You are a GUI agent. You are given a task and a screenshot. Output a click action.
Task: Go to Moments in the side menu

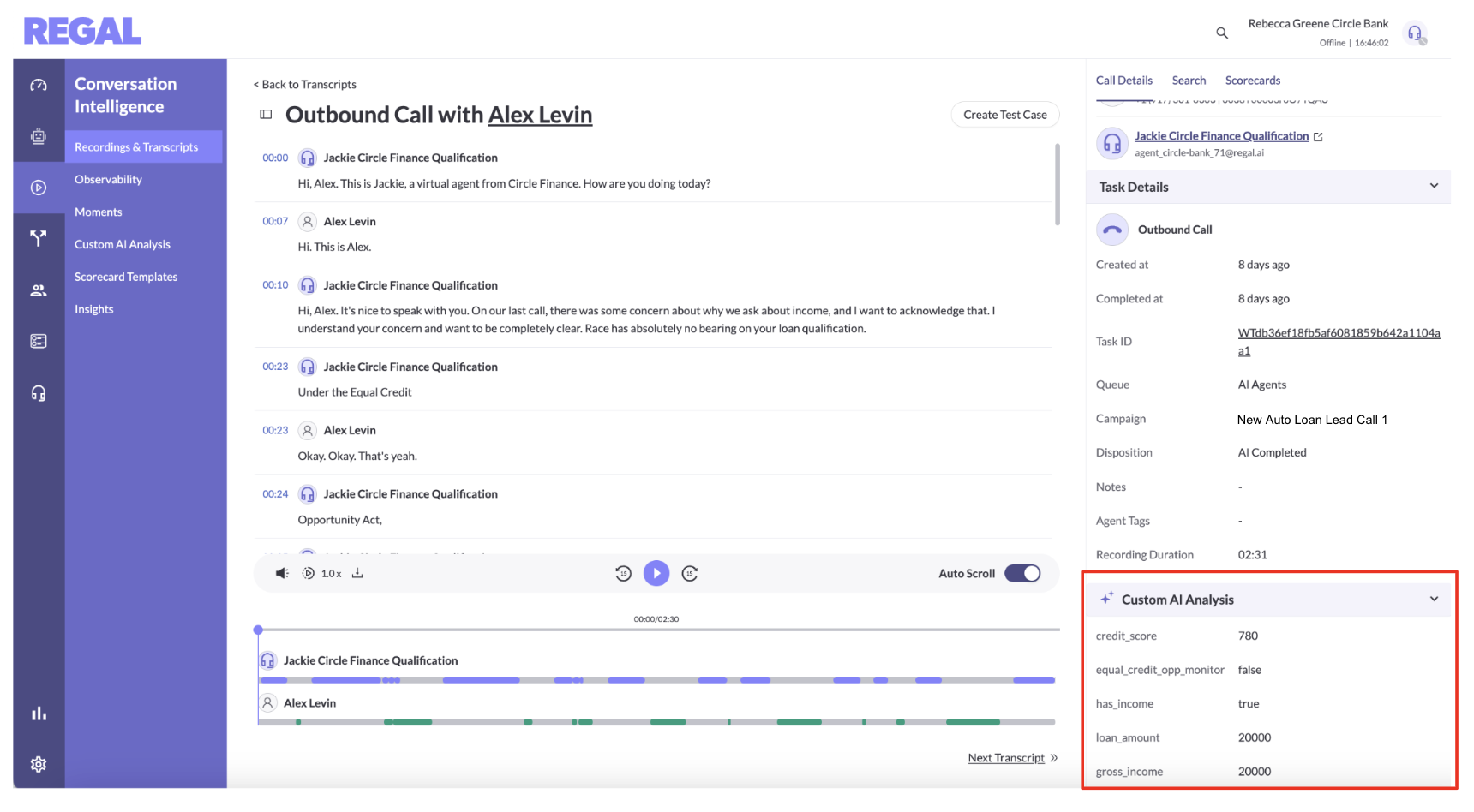point(98,212)
